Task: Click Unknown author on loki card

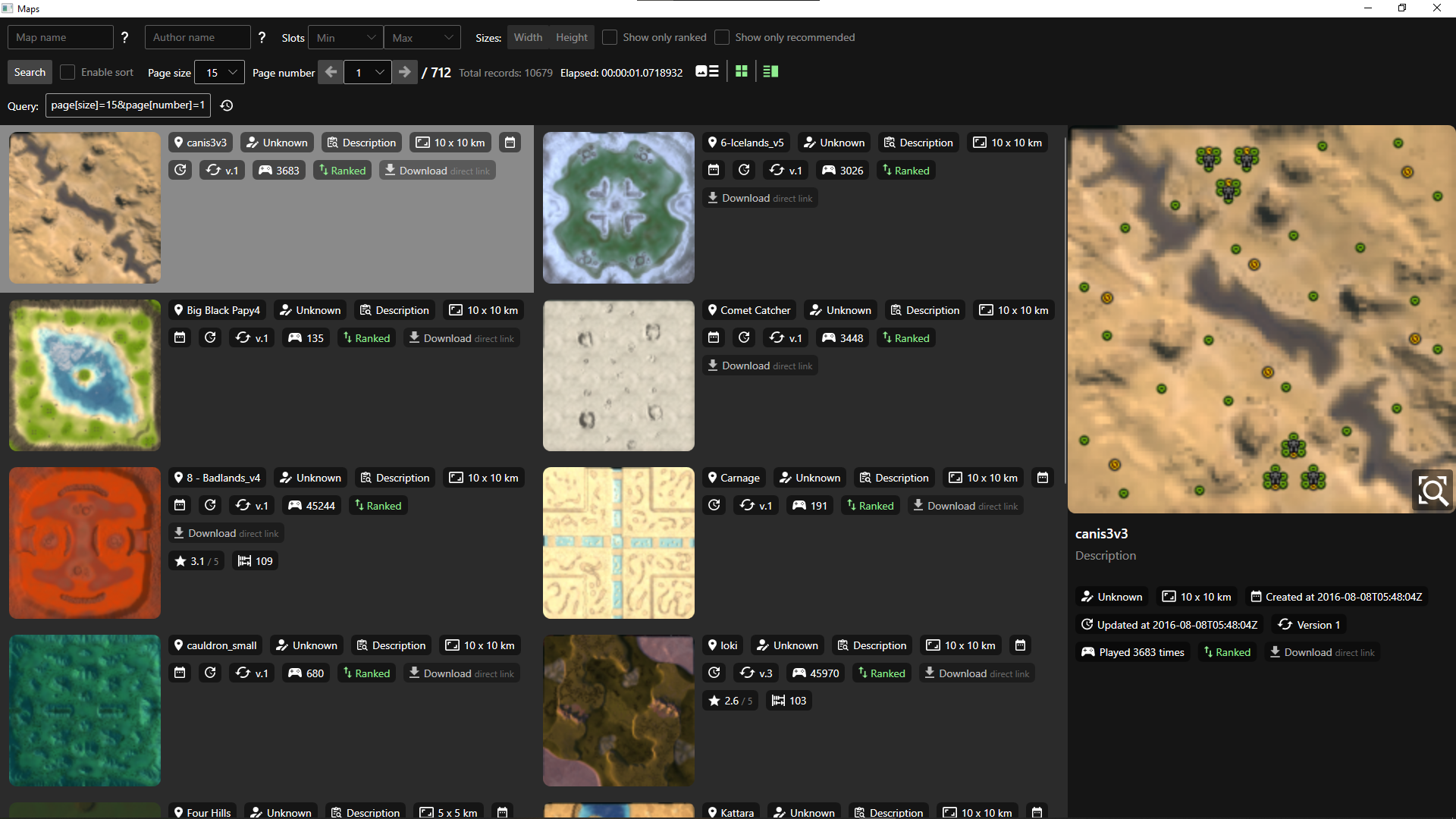Action: point(788,645)
